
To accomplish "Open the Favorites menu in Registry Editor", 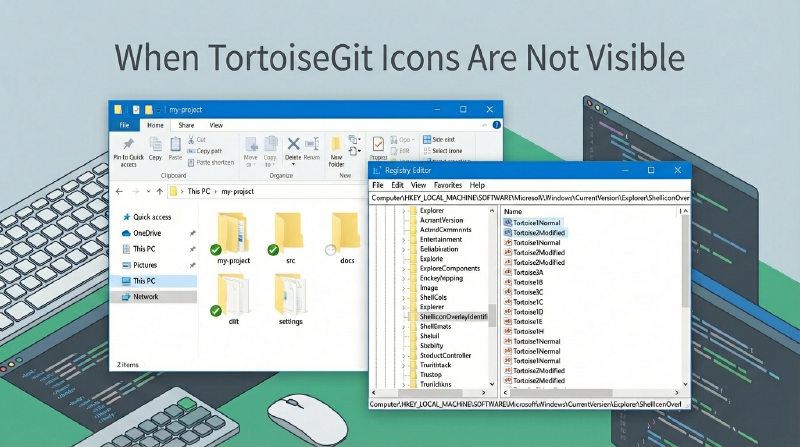I will (x=447, y=185).
